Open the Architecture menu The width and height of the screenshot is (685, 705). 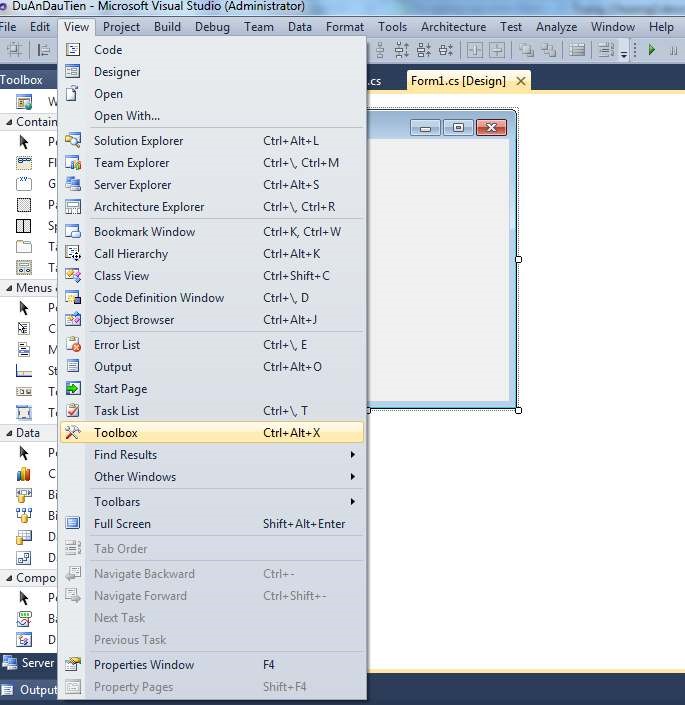453,27
